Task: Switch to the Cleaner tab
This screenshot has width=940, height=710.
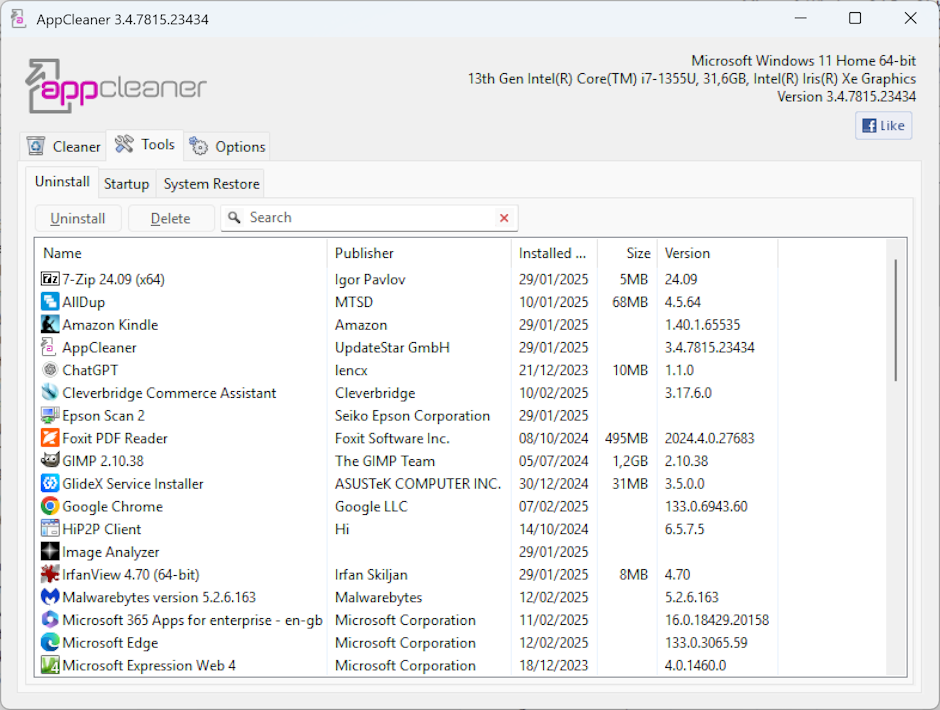Action: 63,146
